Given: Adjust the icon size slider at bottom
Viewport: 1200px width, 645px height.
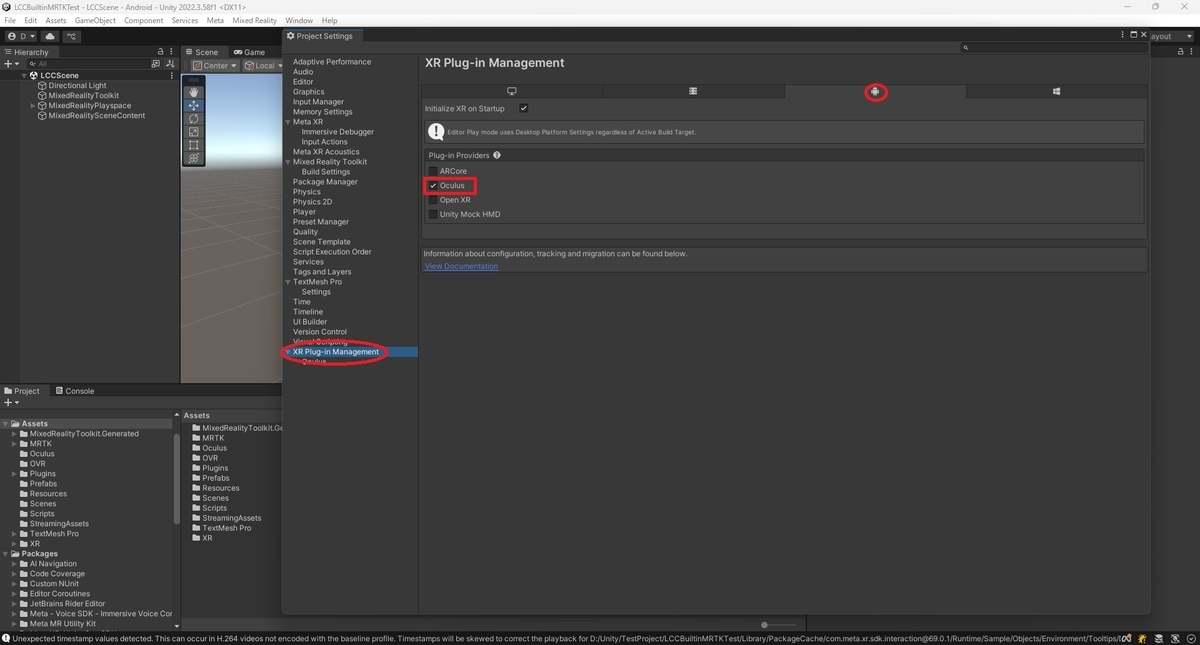Looking at the screenshot, I should click(764, 625).
